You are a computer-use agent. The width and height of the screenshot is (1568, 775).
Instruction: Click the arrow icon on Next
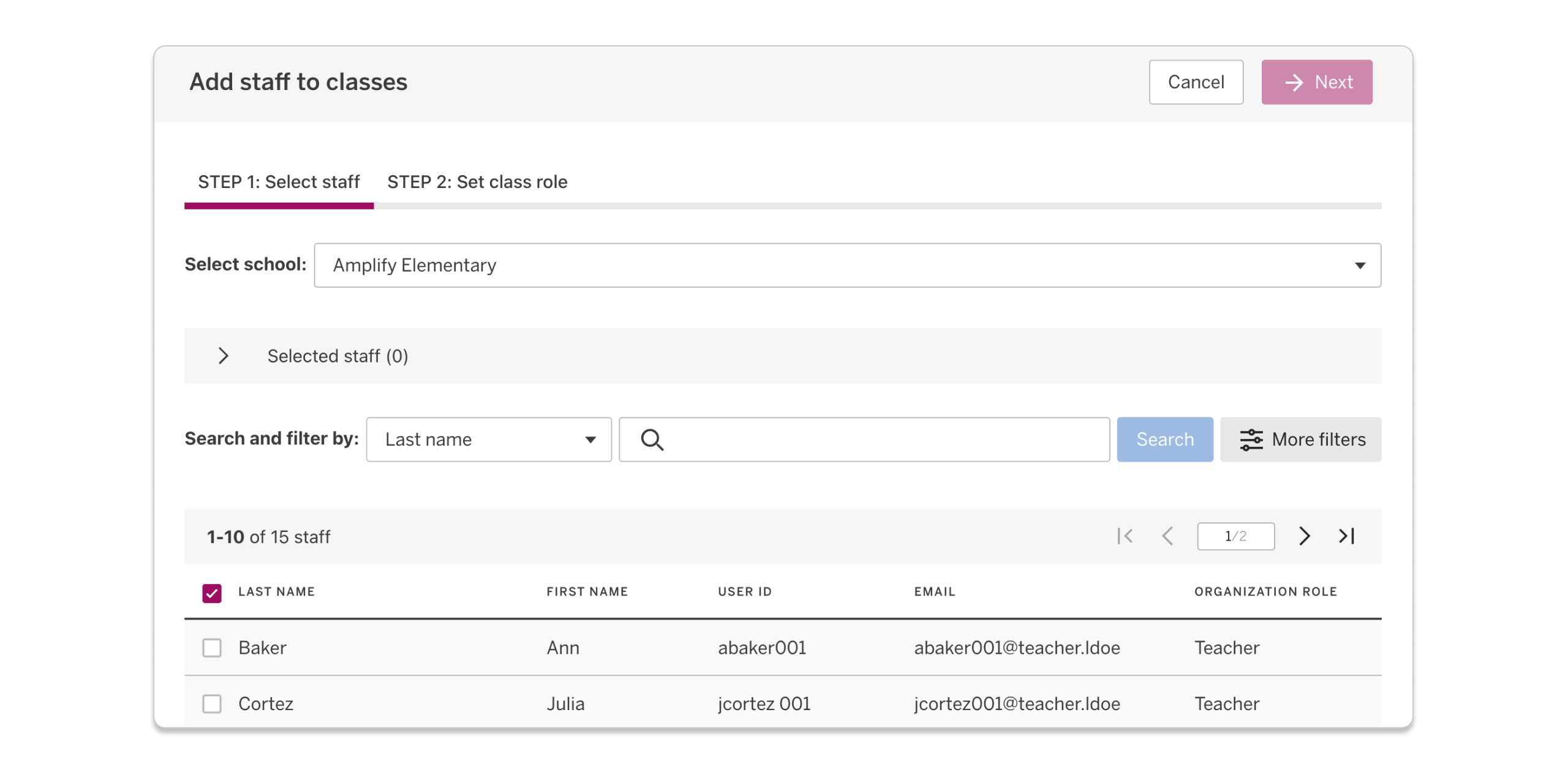pos(1294,82)
